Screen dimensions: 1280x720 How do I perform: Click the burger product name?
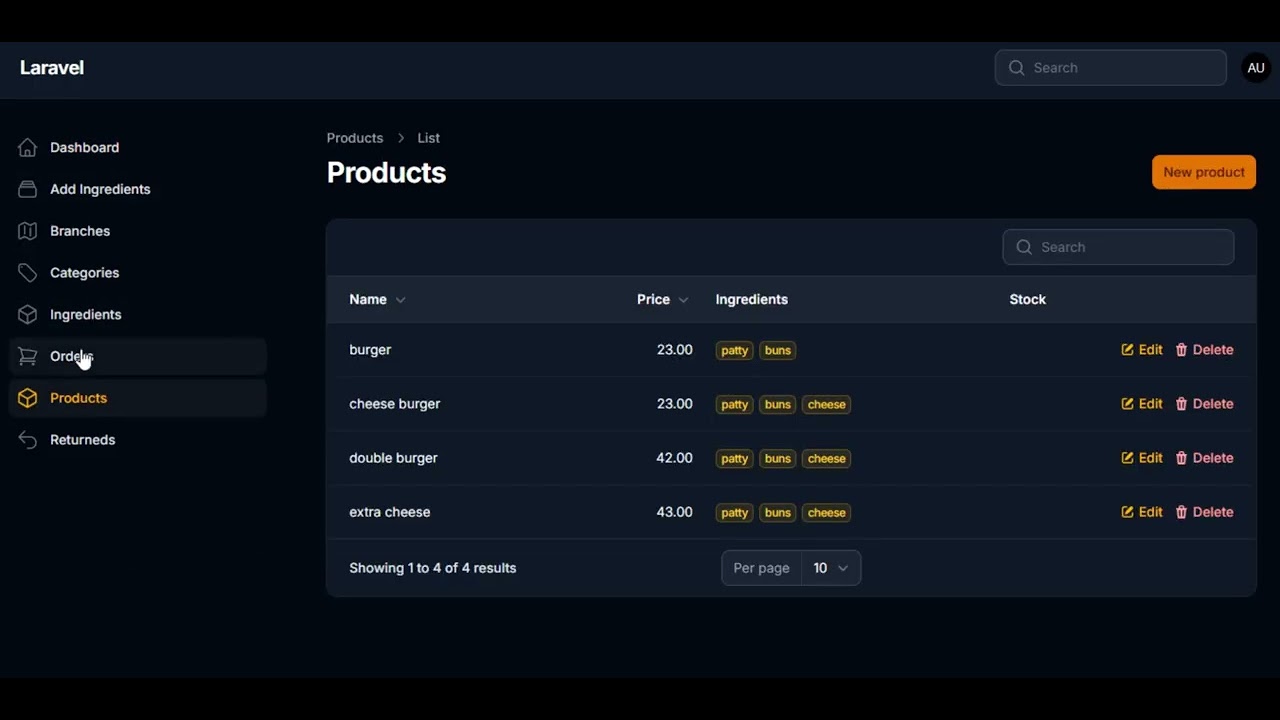coord(370,350)
